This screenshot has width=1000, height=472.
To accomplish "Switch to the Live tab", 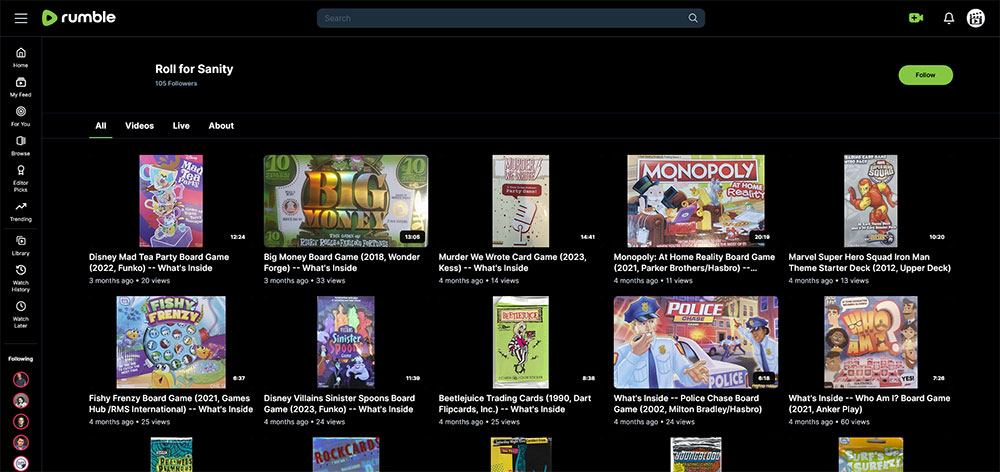I will [181, 126].
